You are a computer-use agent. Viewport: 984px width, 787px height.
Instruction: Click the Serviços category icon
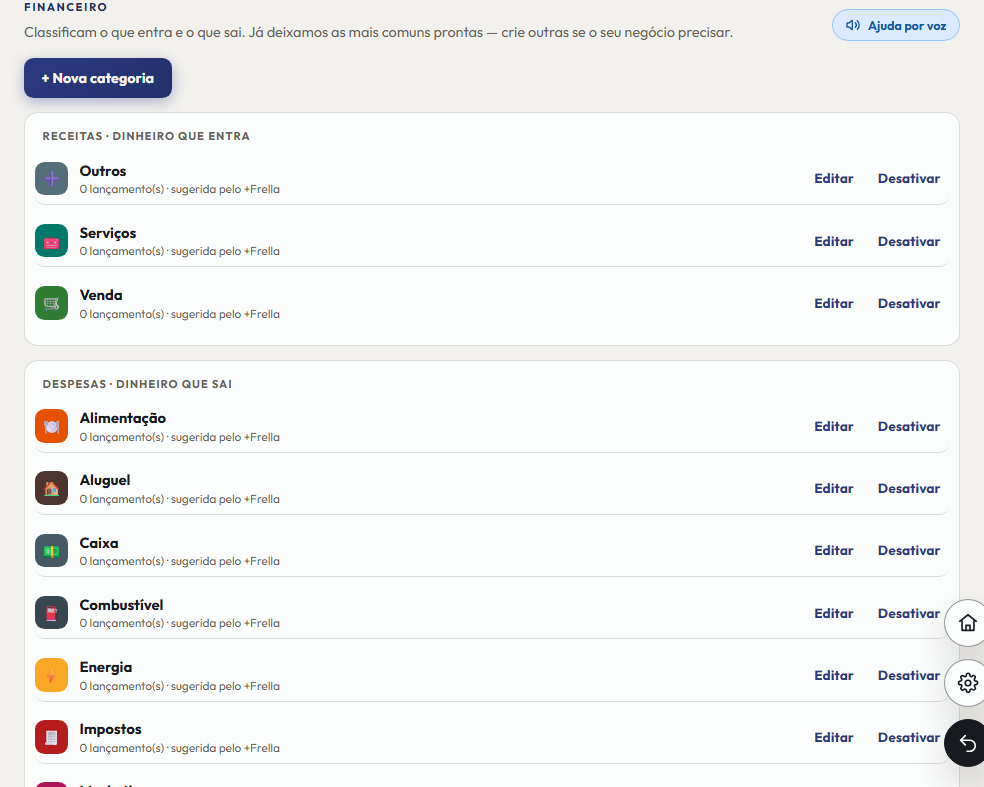(51, 241)
